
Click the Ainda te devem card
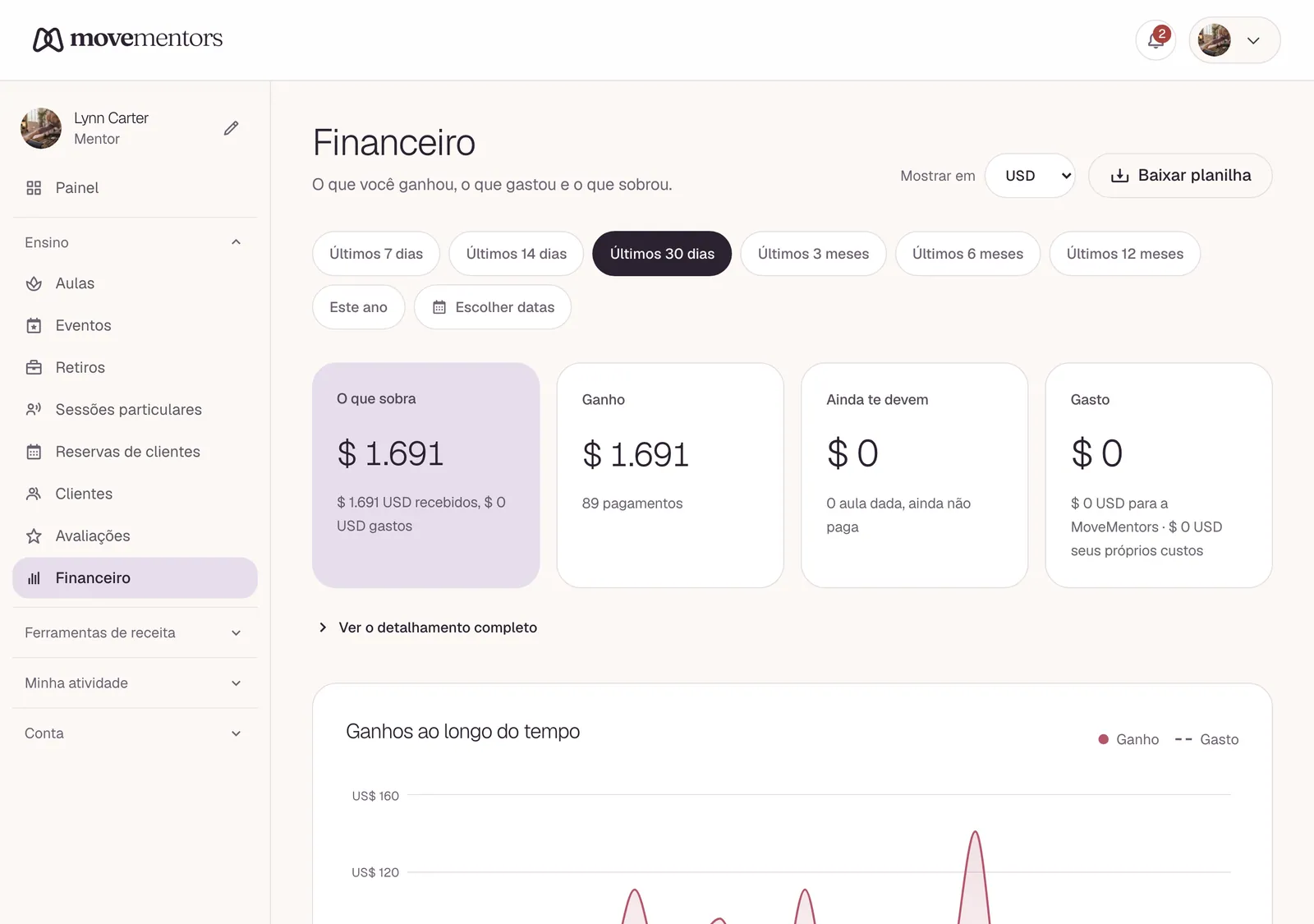coord(914,476)
